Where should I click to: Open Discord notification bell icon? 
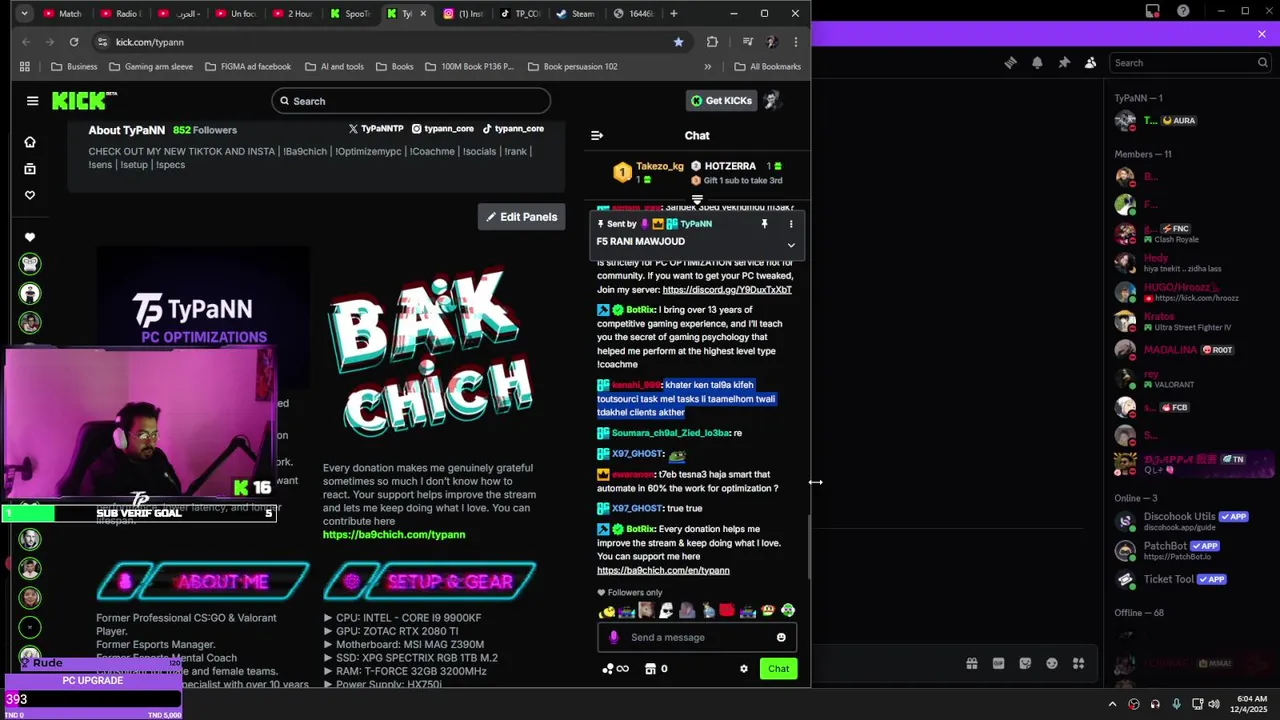point(1037,63)
